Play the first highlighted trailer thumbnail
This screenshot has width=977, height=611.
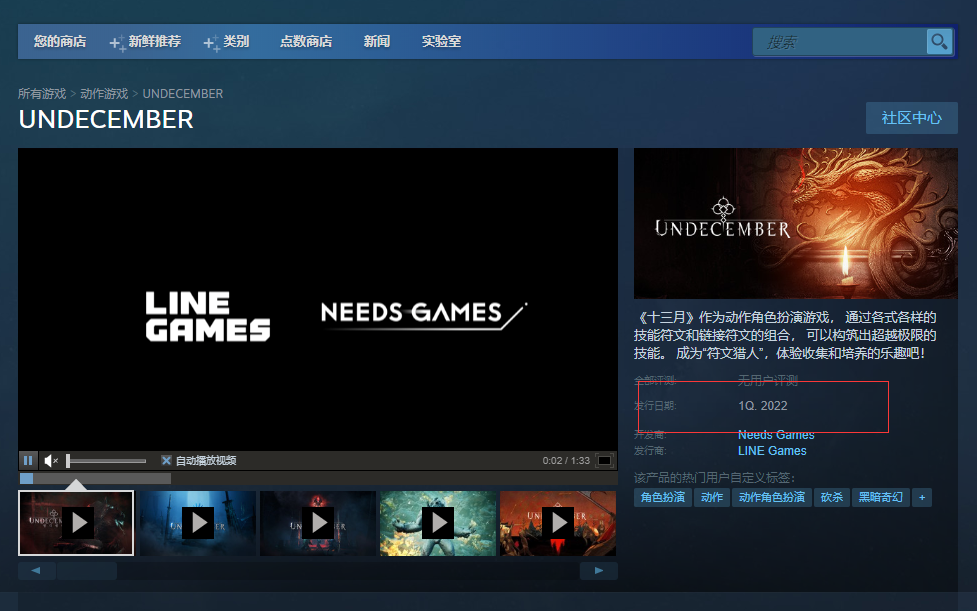pos(76,523)
